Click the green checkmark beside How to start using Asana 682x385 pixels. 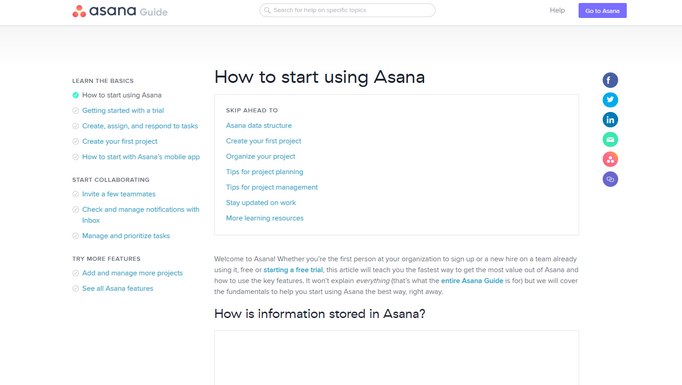click(75, 95)
